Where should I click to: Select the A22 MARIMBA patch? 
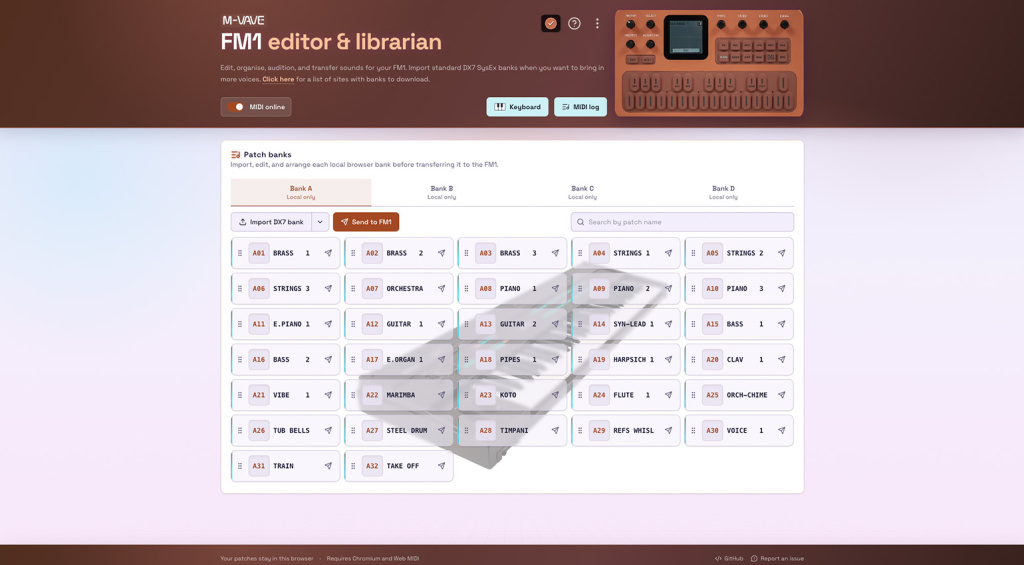399,395
